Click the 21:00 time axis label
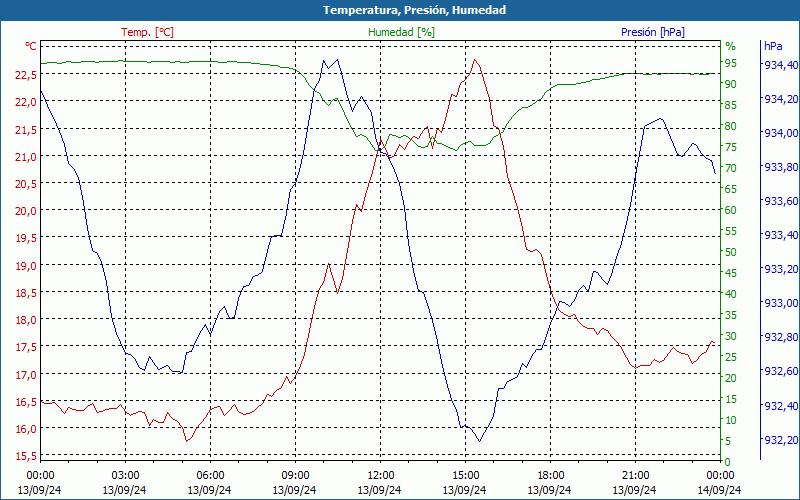Screen dimensions: 800x500 (635, 476)
